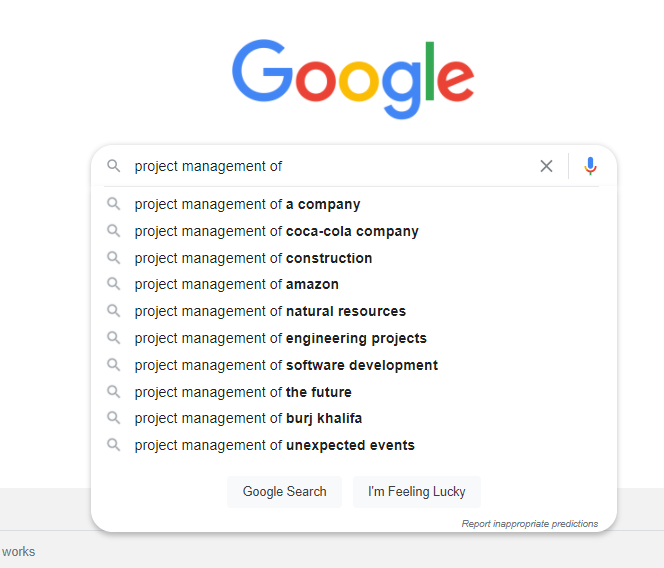This screenshot has height=568, width=664.
Task: Select 'project management of software development' suggestion
Action: [286, 365]
